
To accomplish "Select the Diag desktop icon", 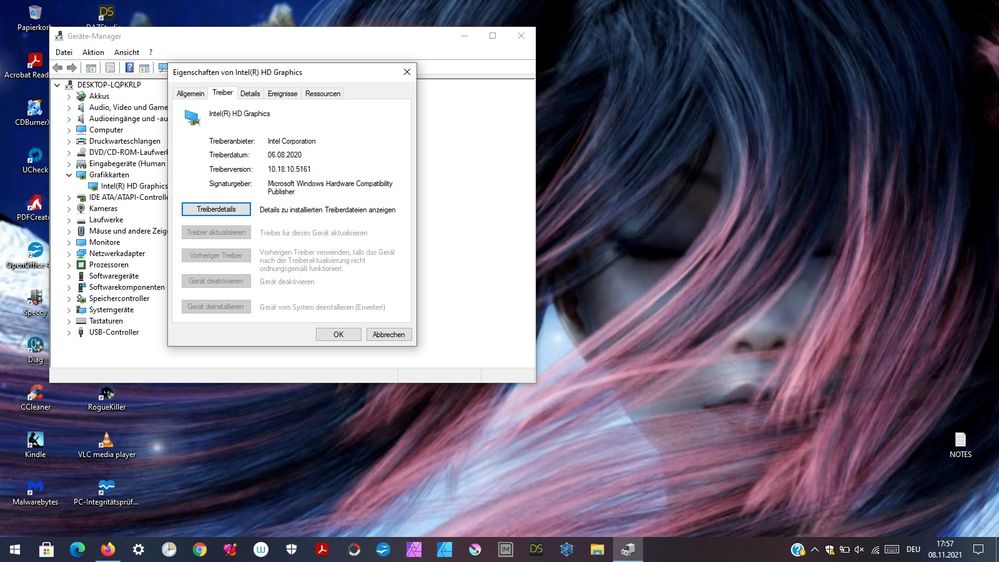I will click(35, 350).
